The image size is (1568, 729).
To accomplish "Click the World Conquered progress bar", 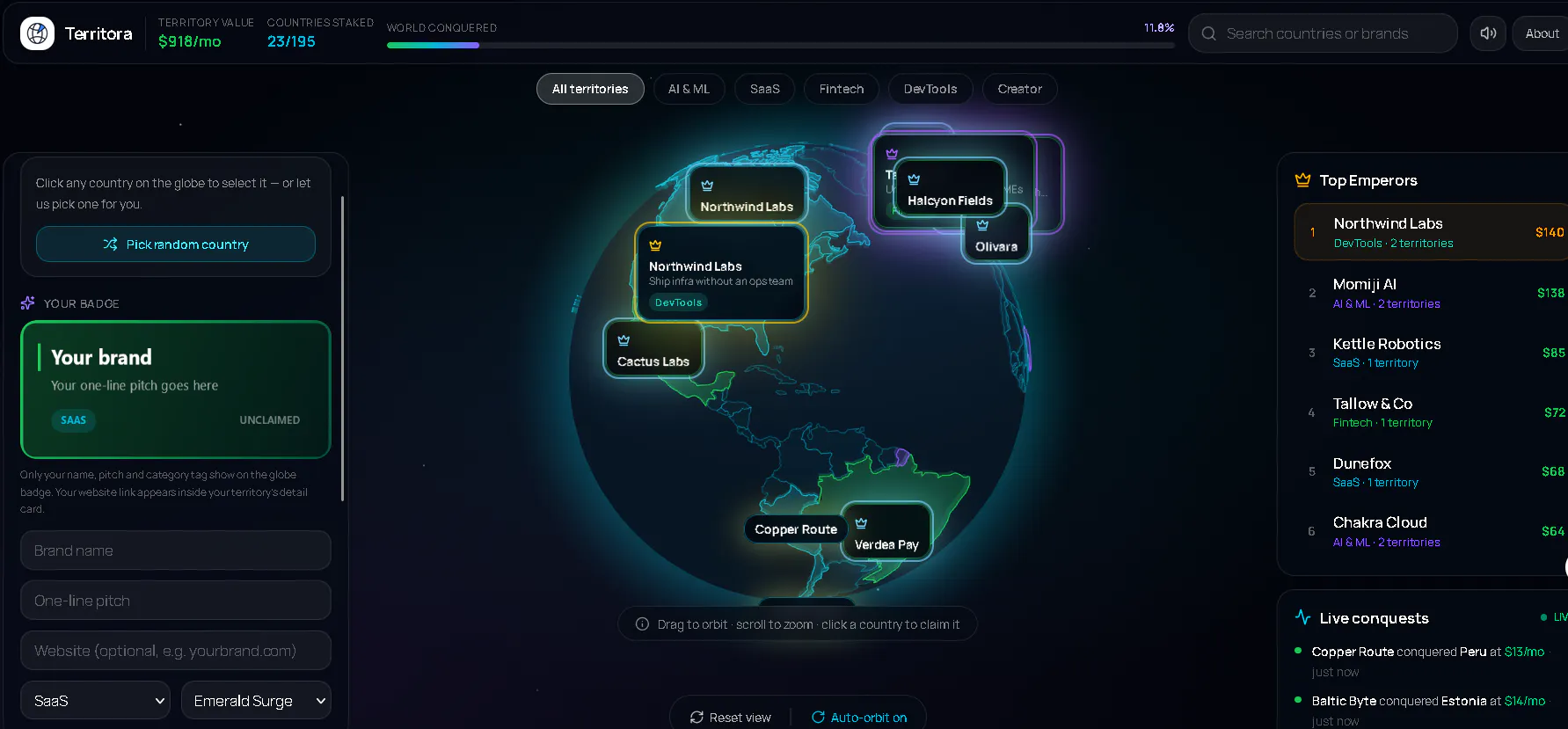I will tap(781, 45).
